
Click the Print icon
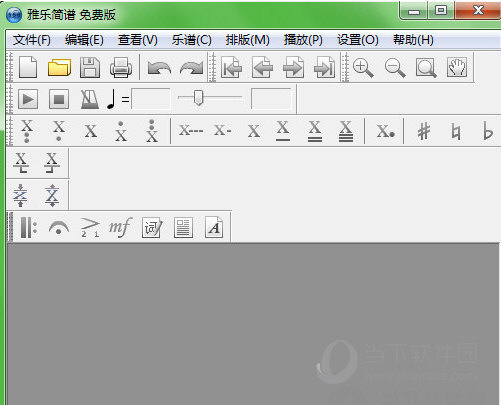tap(121, 68)
